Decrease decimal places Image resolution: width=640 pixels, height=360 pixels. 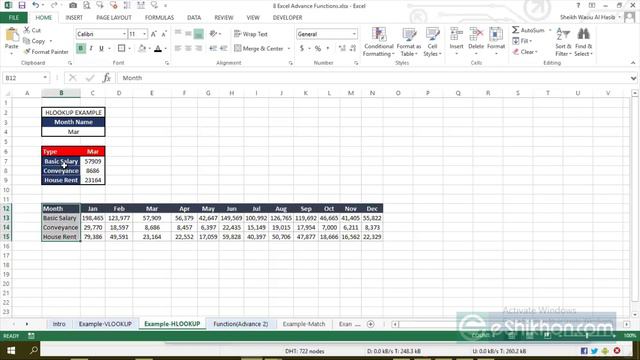pos(353,48)
